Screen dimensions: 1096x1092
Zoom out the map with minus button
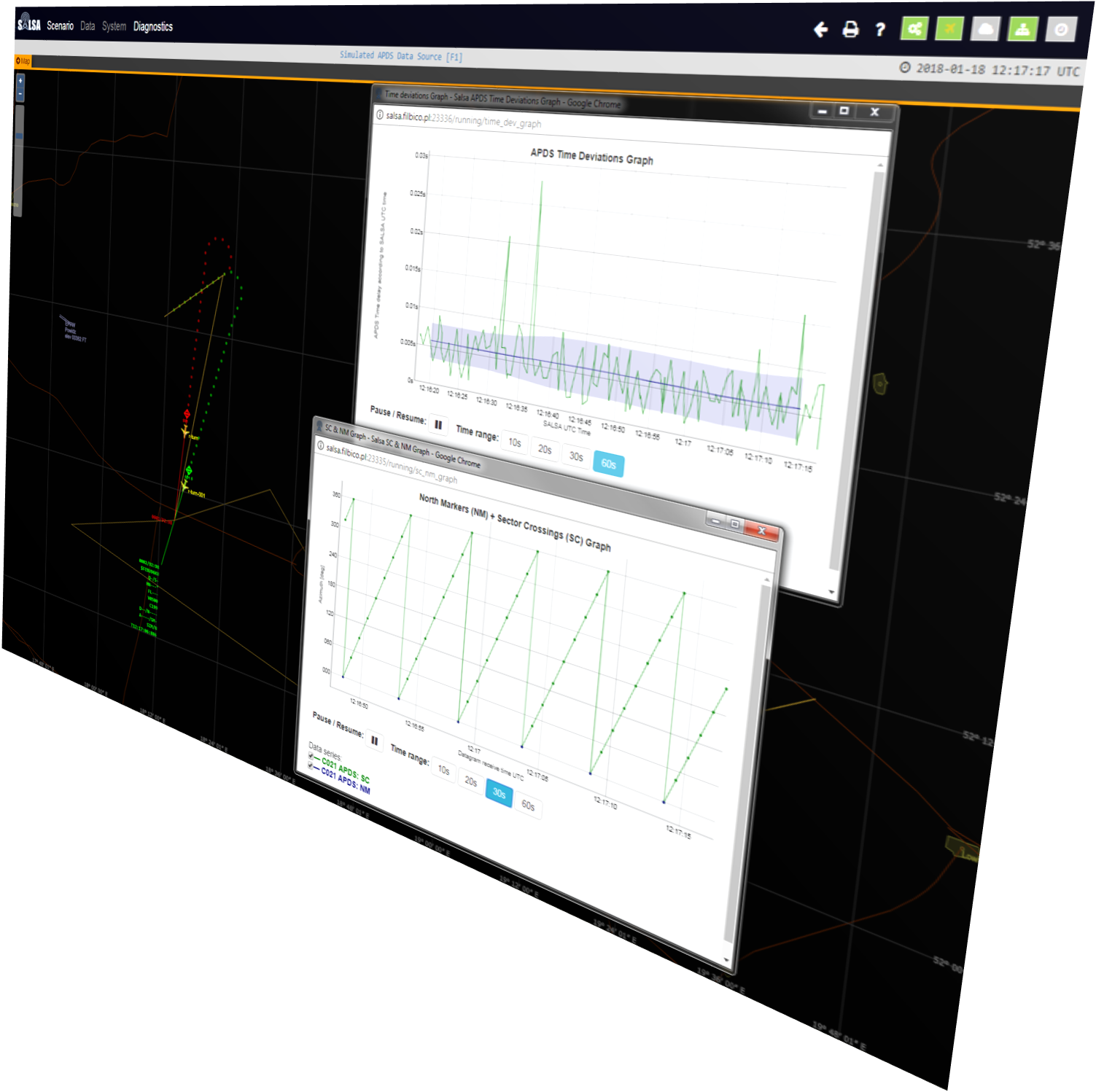(x=20, y=95)
